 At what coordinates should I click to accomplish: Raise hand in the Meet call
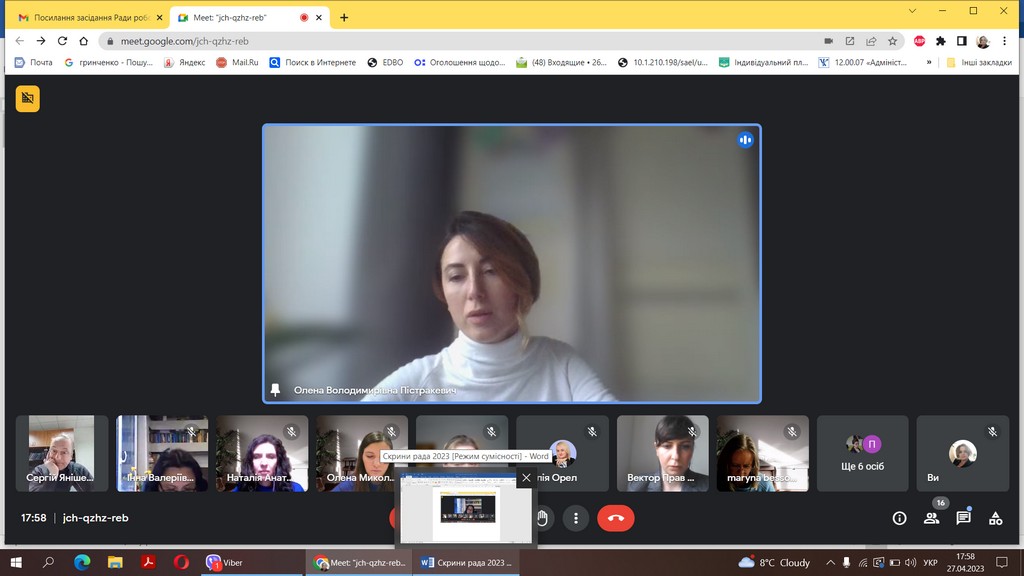543,518
